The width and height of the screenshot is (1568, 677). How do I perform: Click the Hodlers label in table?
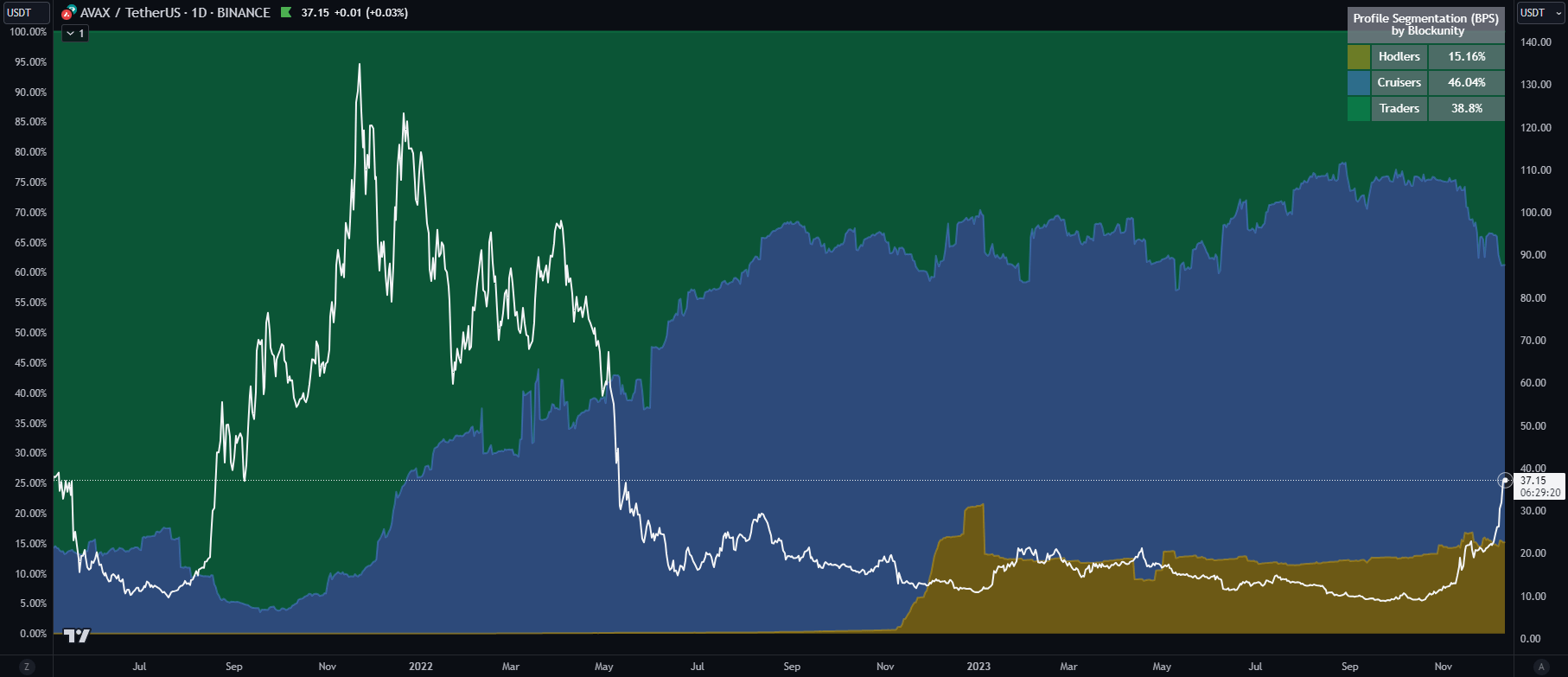tap(1399, 57)
